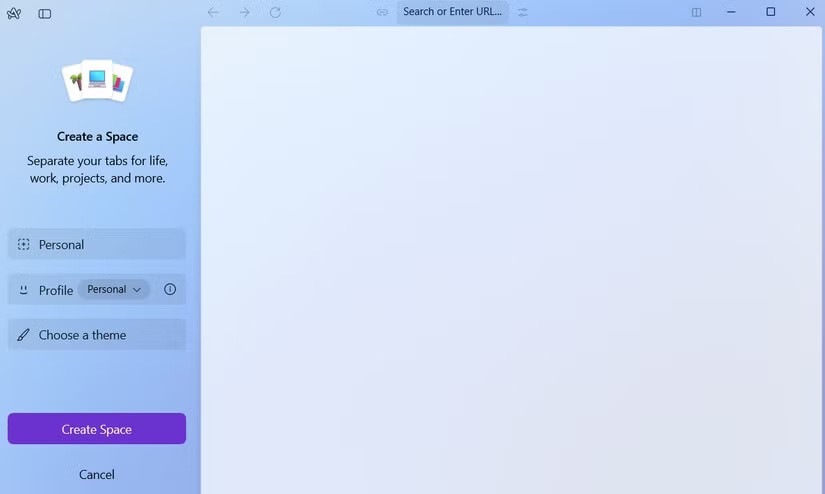Click the Zen browser logo icon

14,13
